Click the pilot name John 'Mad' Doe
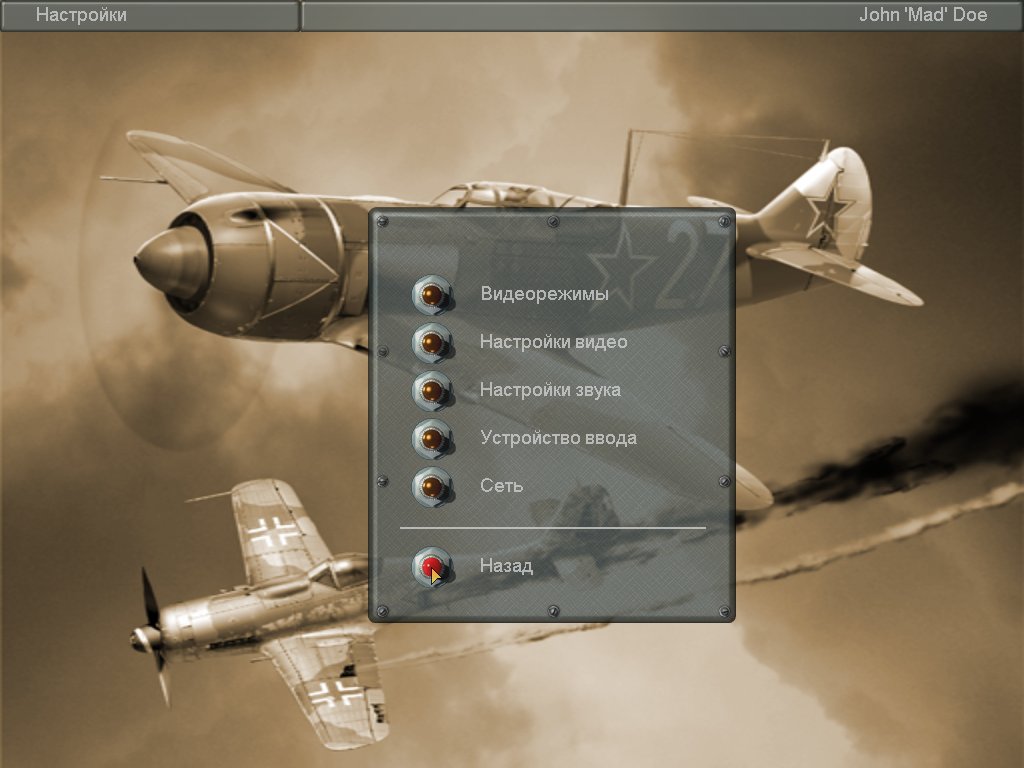Image resolution: width=1024 pixels, height=768 pixels. click(x=923, y=15)
